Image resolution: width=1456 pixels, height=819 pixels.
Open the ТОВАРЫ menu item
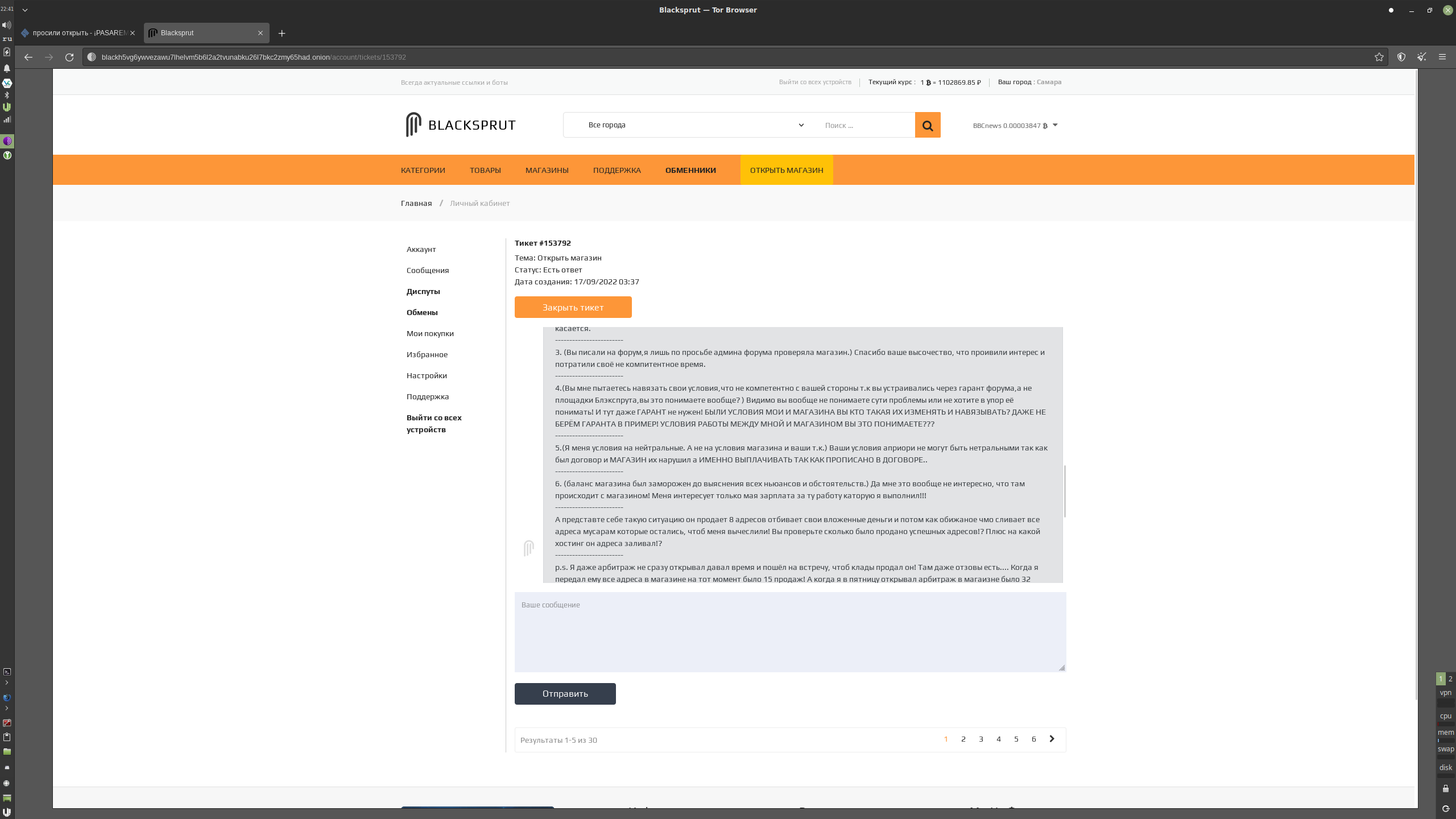tap(485, 170)
